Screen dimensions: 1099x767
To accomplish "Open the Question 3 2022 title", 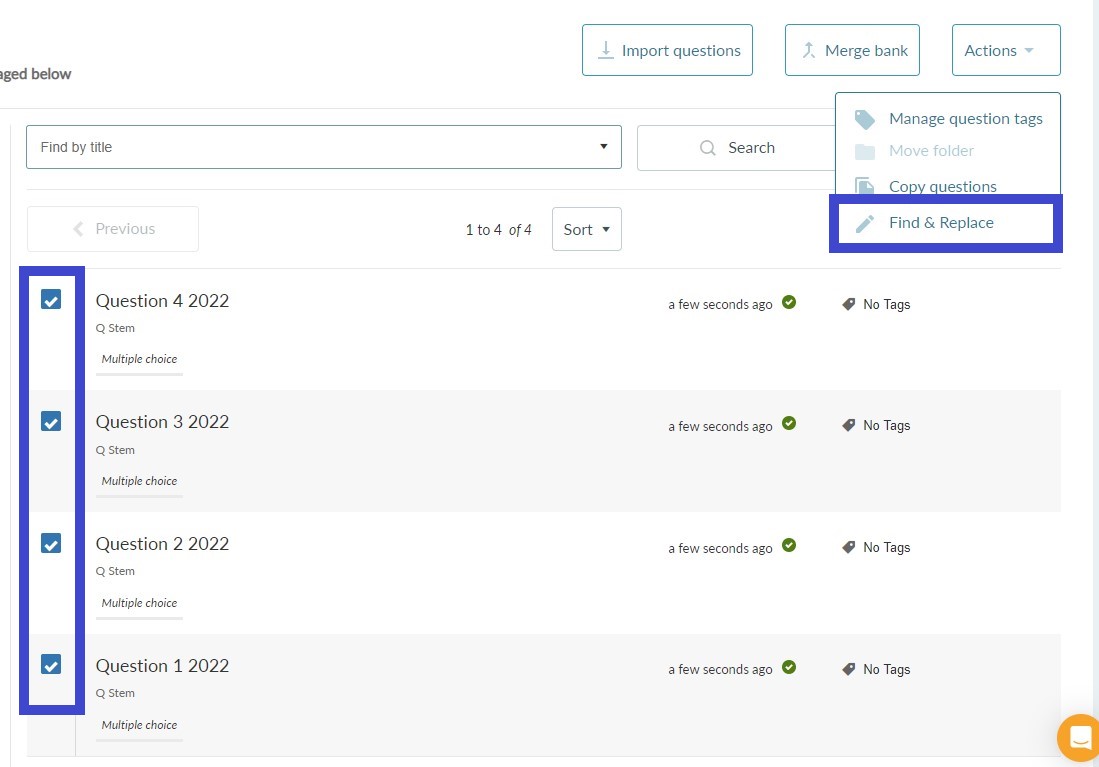I will (162, 422).
